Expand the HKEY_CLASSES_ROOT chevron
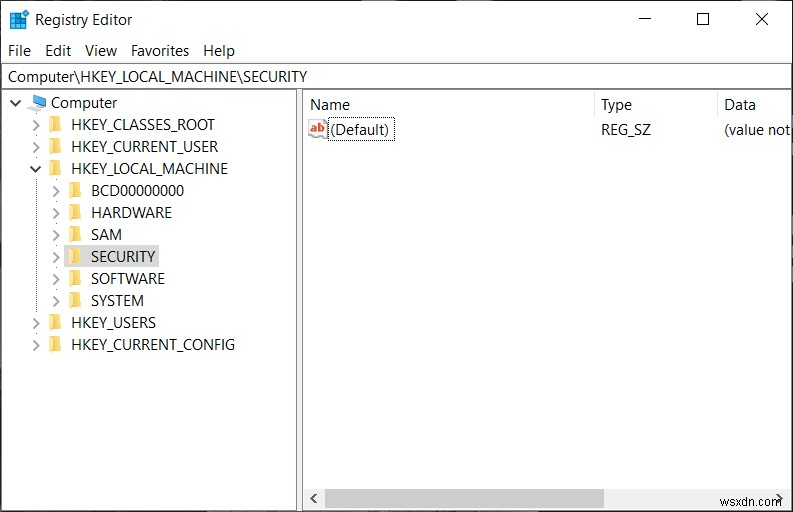 pos(36,125)
